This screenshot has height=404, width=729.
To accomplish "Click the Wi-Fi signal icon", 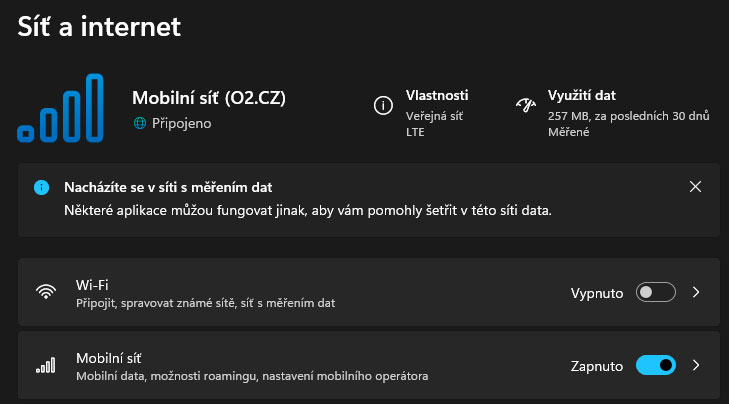I will click(x=46, y=292).
